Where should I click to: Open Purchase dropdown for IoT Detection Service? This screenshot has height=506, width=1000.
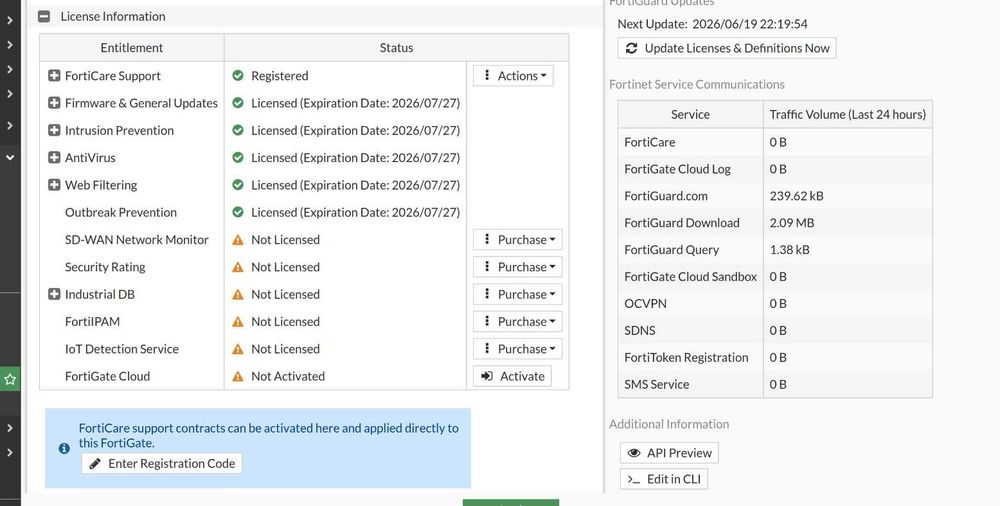pyautogui.click(x=518, y=349)
